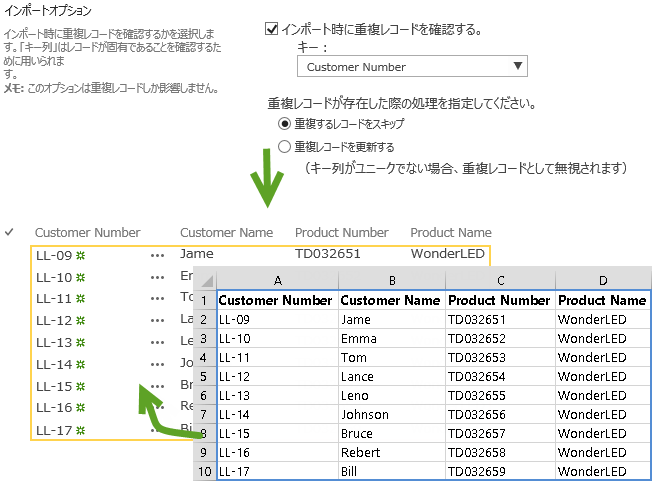Click Excel cell containing Tom

tap(392, 358)
